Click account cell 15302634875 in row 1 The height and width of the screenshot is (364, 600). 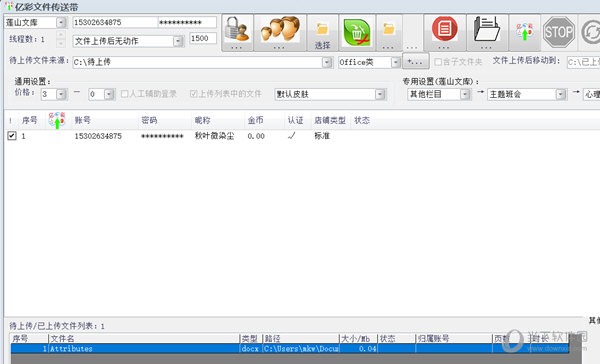[x=98, y=136]
